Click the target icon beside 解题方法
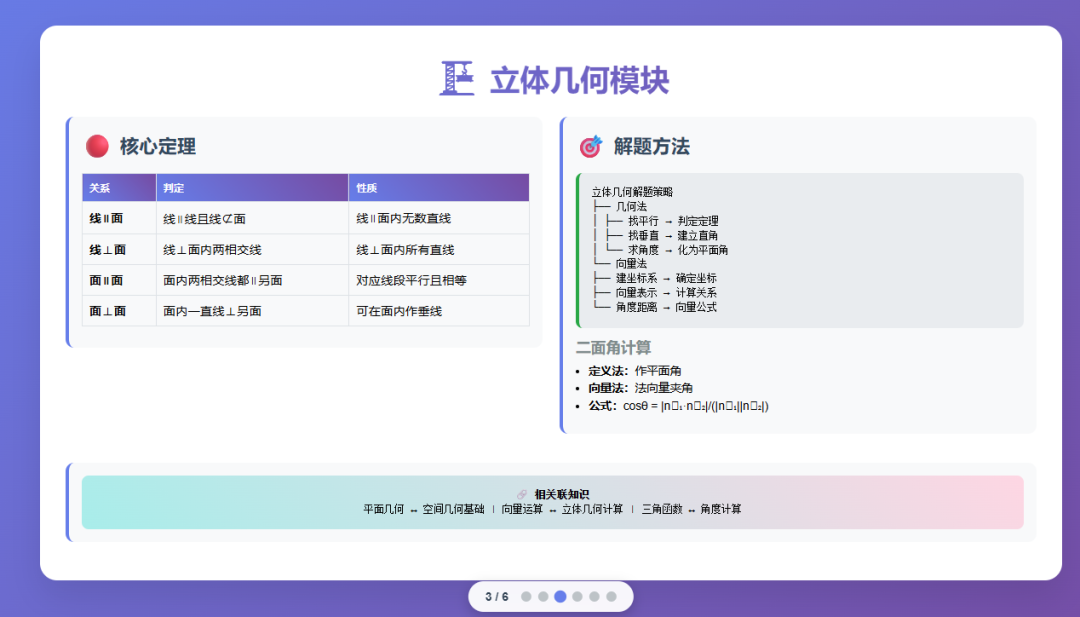The height and width of the screenshot is (617, 1080). click(x=591, y=146)
